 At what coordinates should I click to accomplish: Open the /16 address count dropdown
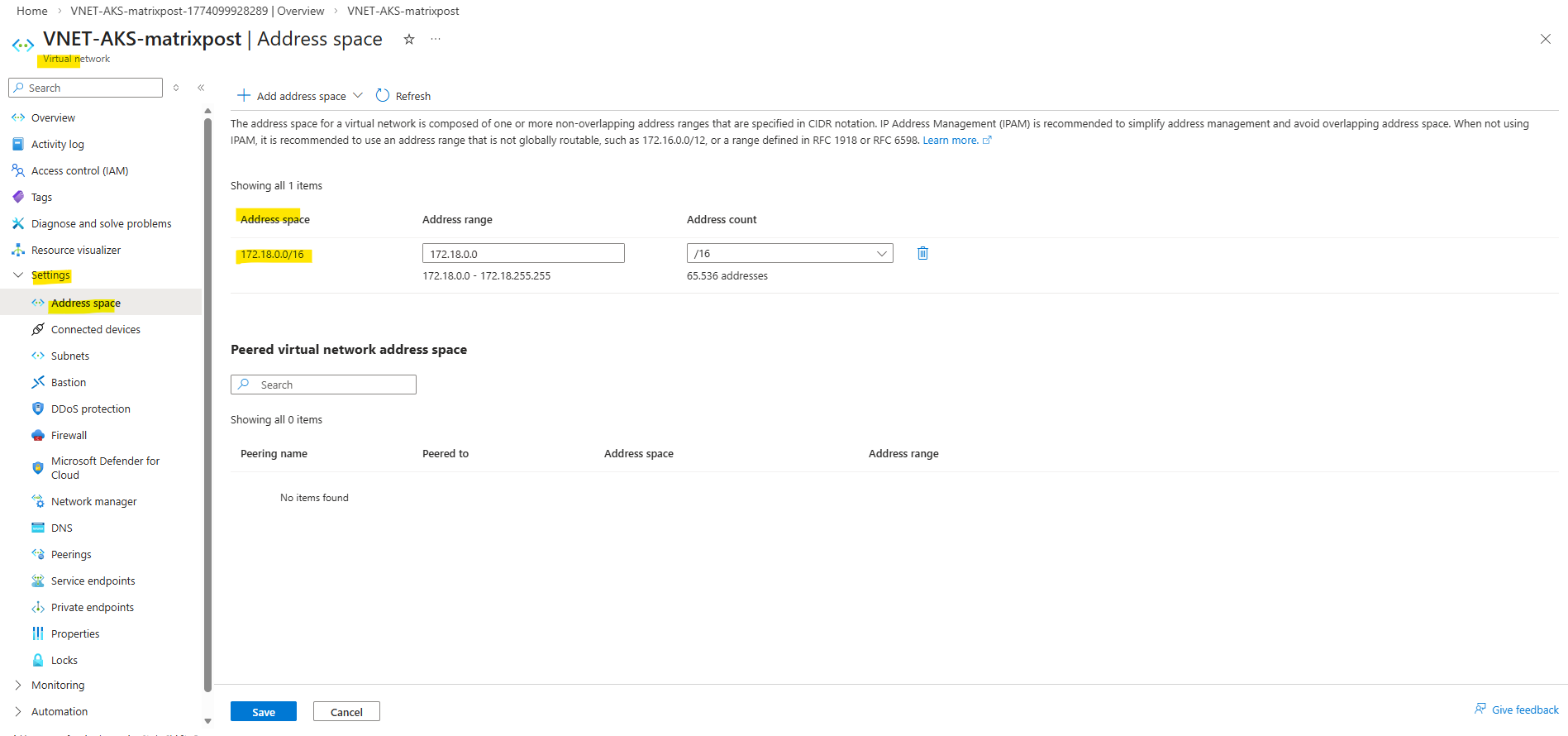click(x=789, y=254)
